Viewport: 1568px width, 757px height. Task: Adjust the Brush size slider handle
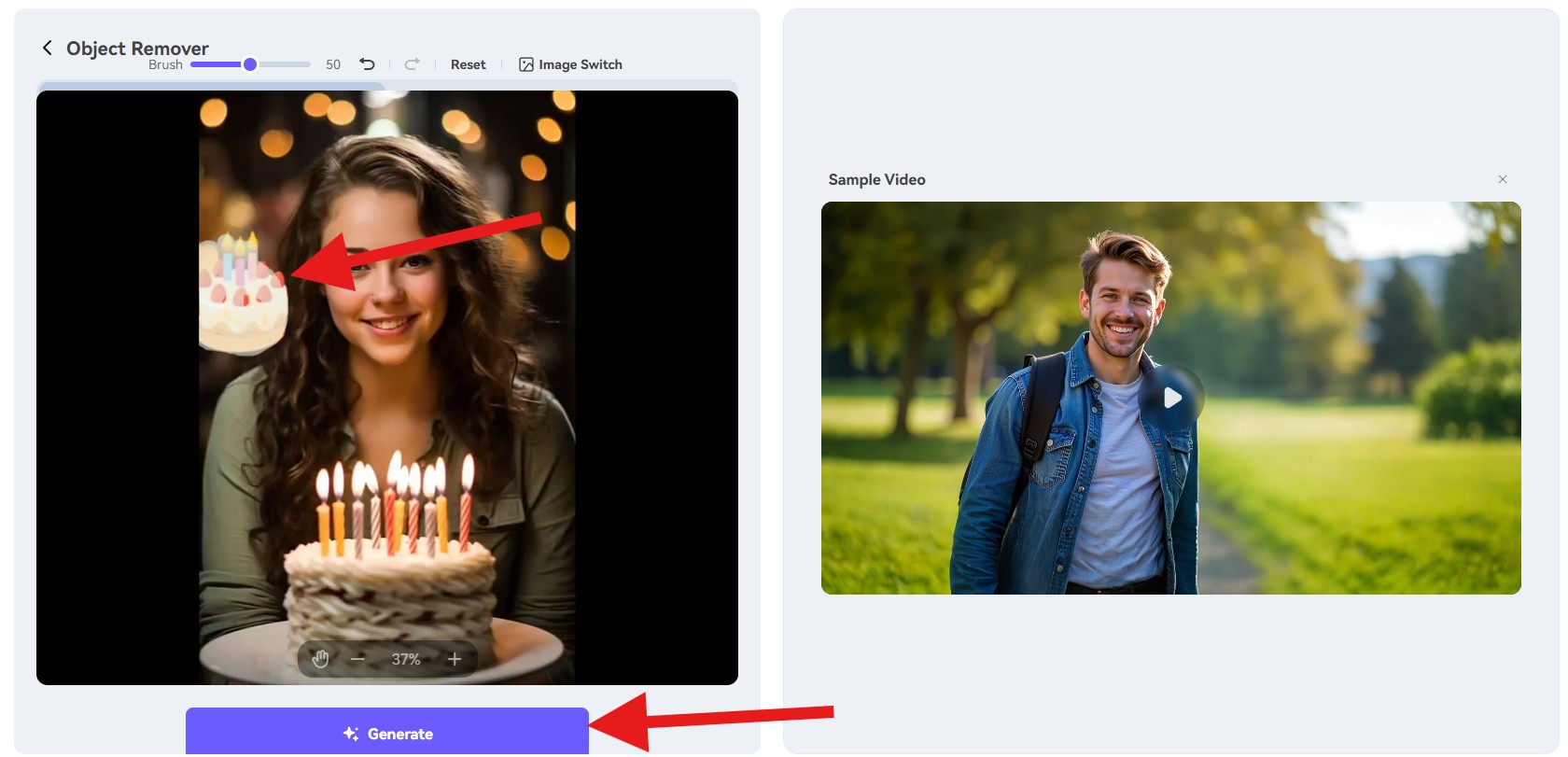click(x=250, y=64)
